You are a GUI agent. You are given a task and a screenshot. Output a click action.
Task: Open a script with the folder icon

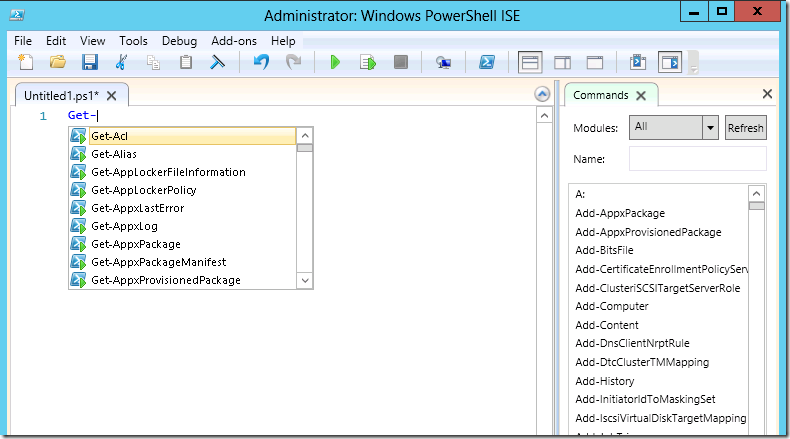coord(58,62)
